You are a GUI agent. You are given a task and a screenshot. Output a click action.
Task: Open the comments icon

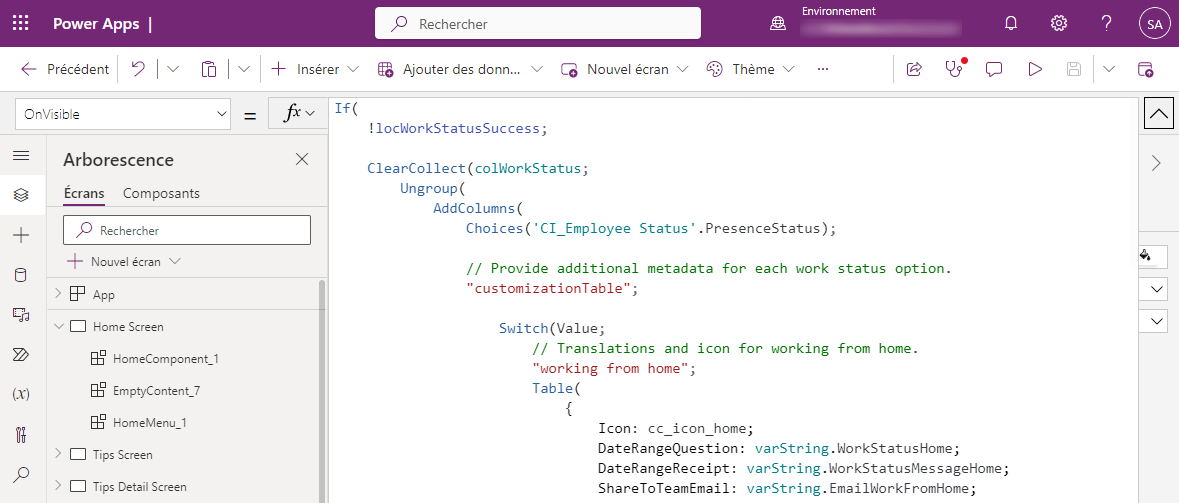[994, 69]
